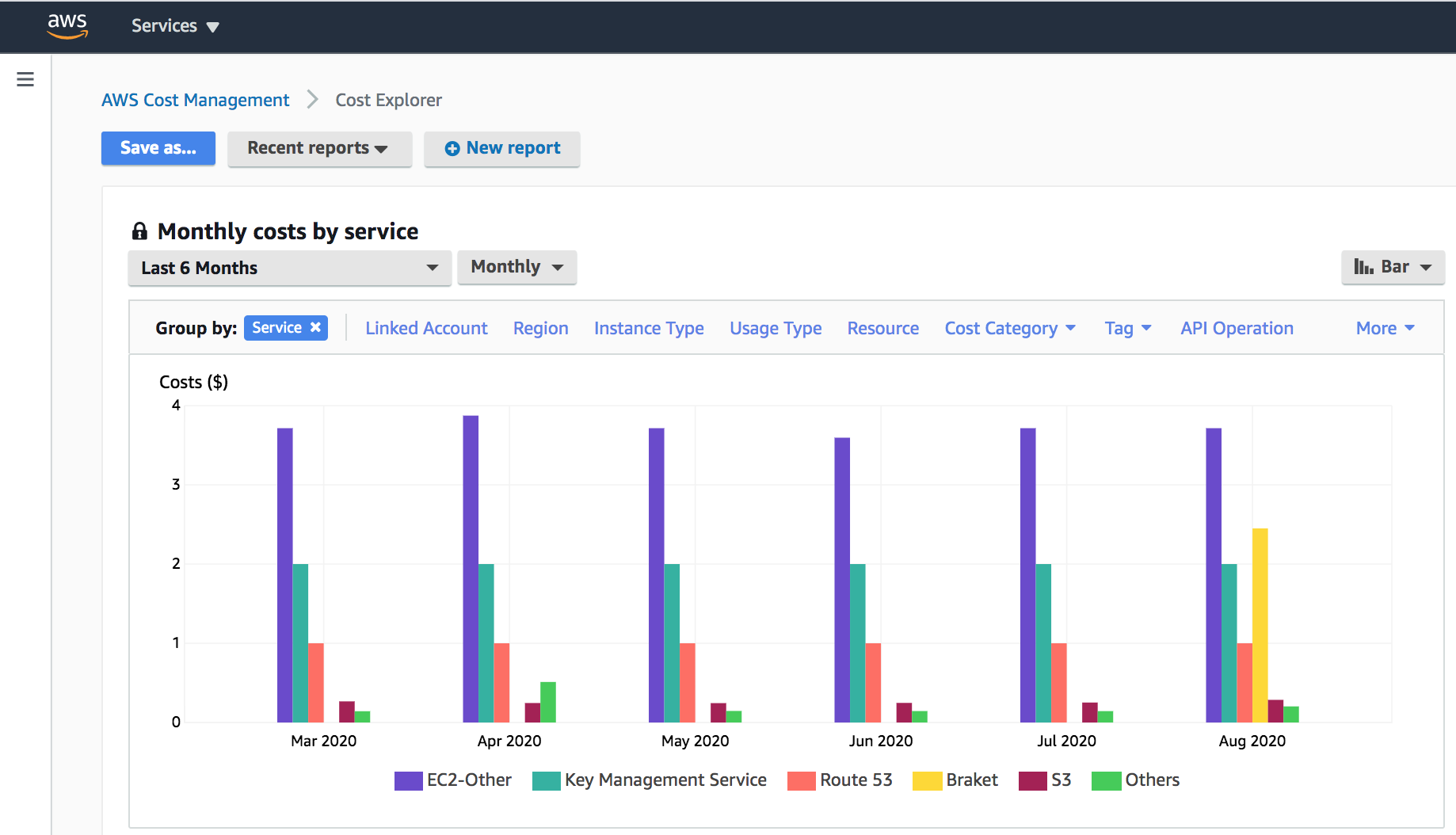Click the Others bar in Apr 2020

point(548,702)
